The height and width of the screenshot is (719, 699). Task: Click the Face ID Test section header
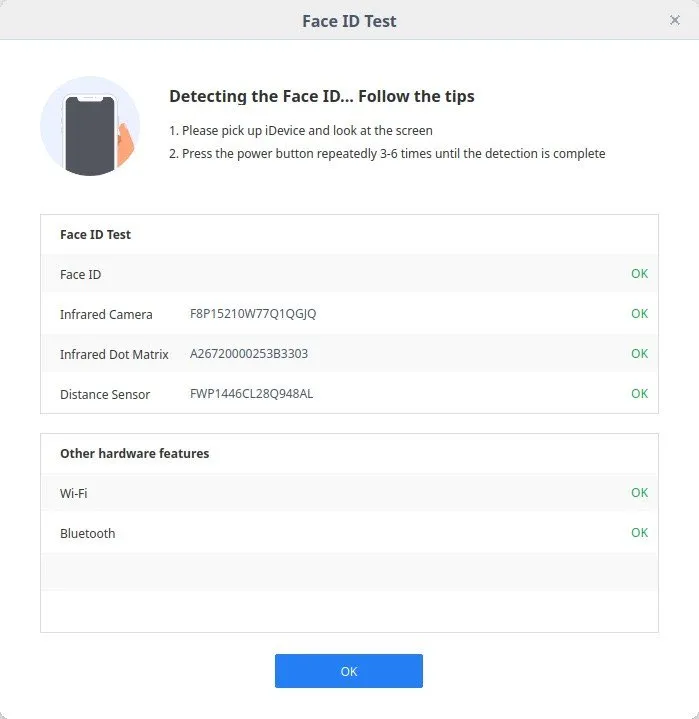coord(95,234)
